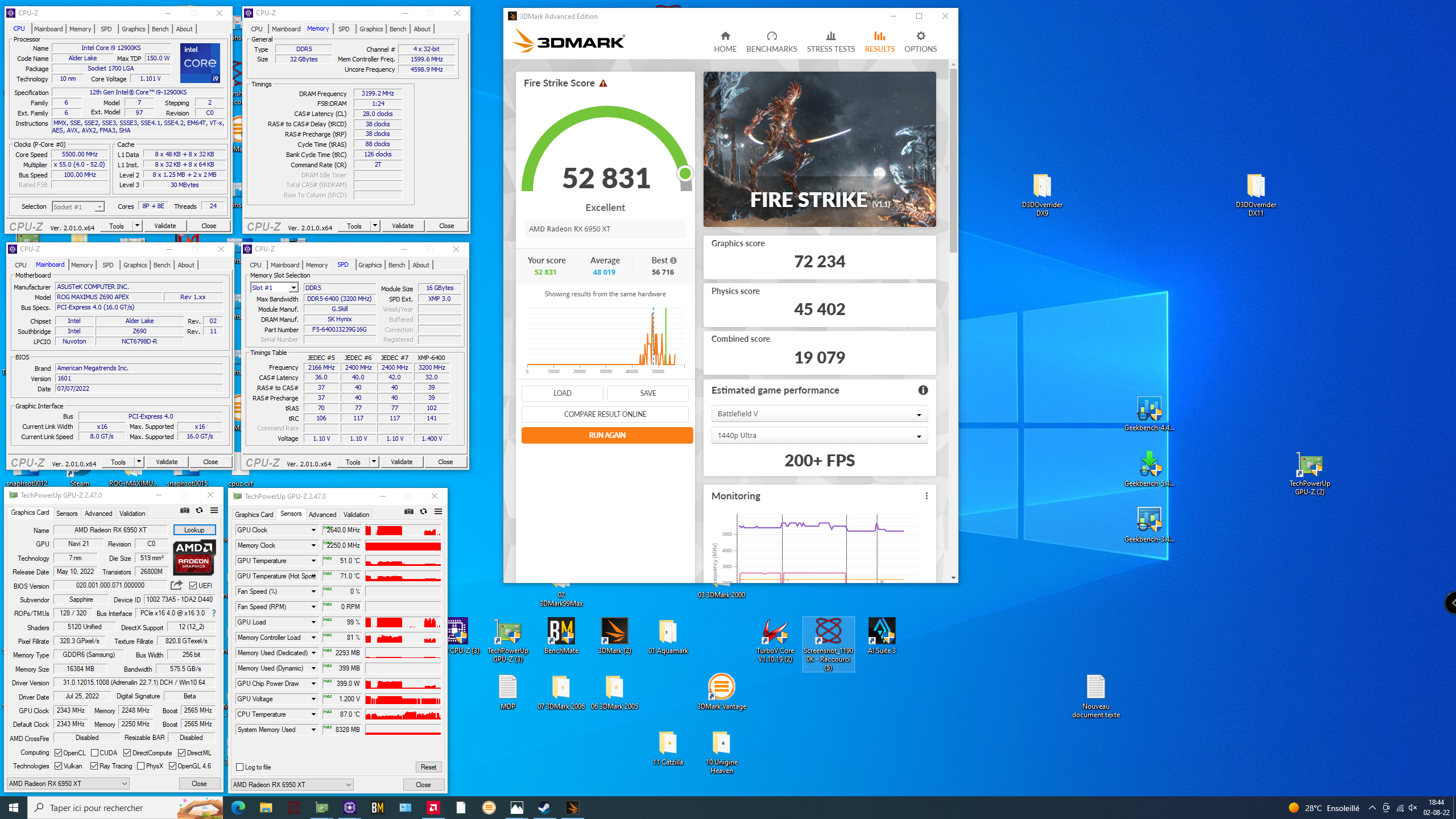
Task: Click Windows Start button
Action: pos(14,808)
